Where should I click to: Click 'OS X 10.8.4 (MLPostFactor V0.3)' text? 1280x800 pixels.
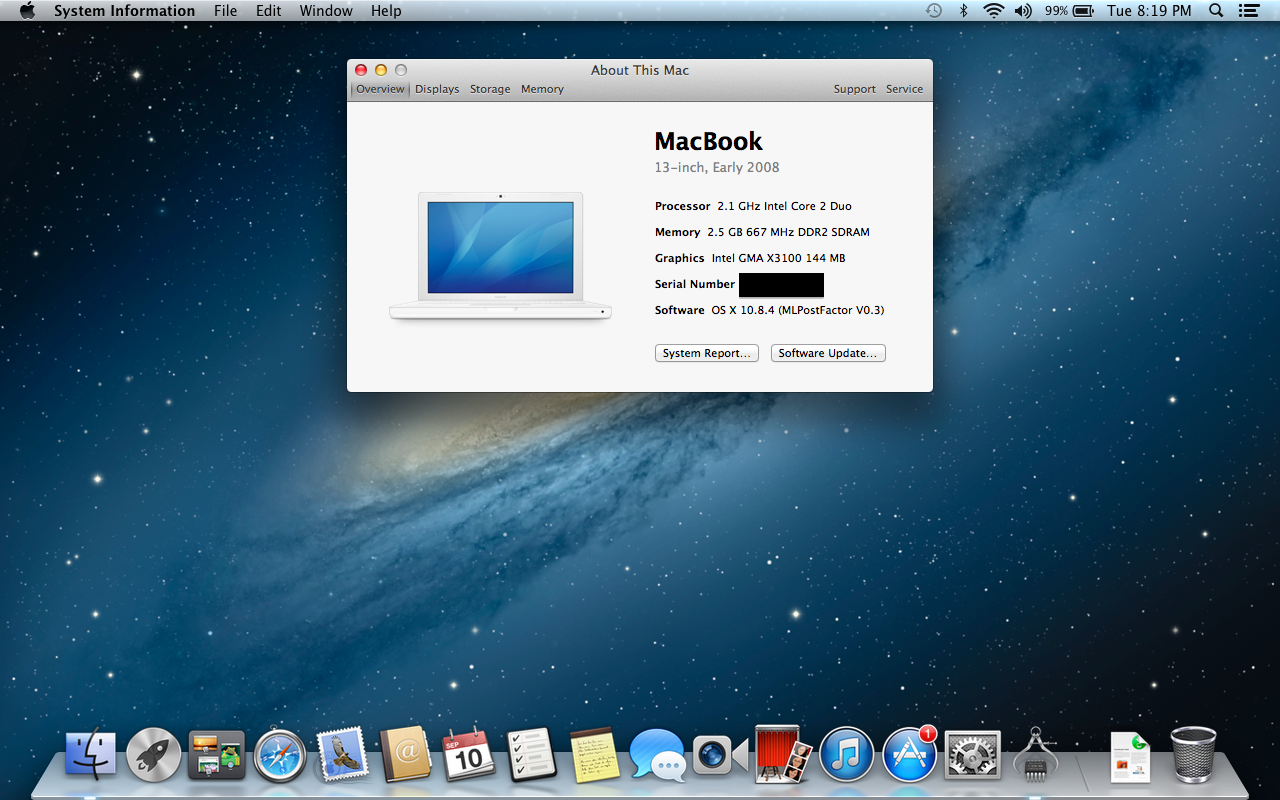(x=798, y=310)
